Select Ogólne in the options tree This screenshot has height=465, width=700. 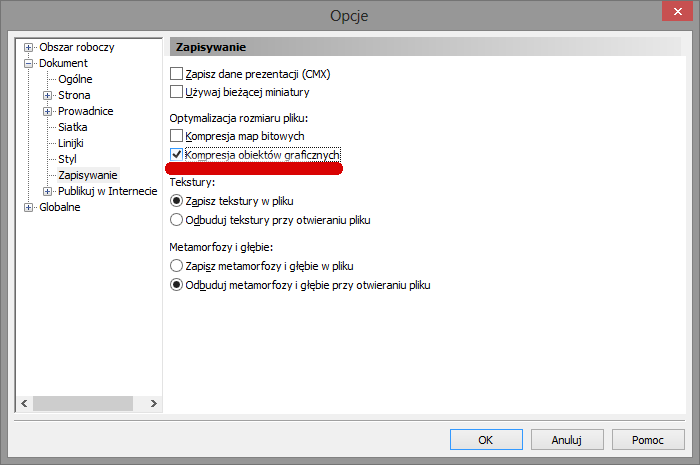pyautogui.click(x=76, y=80)
